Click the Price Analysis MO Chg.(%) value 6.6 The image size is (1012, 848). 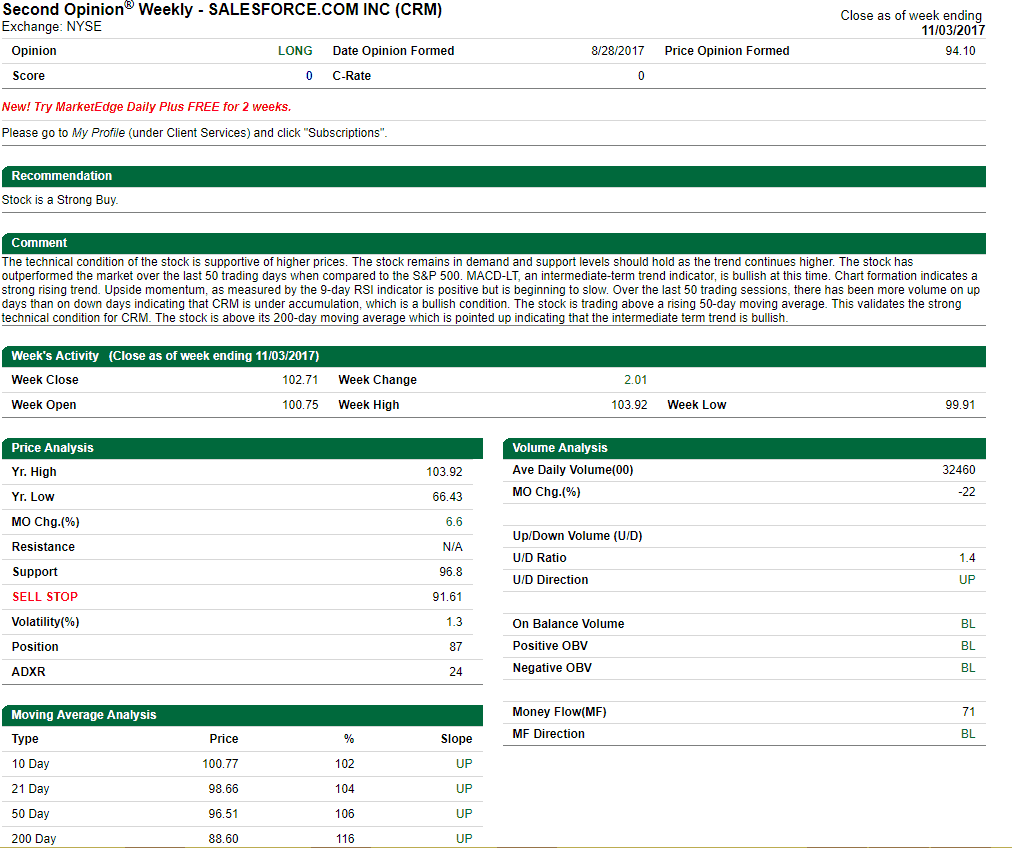[x=454, y=522]
